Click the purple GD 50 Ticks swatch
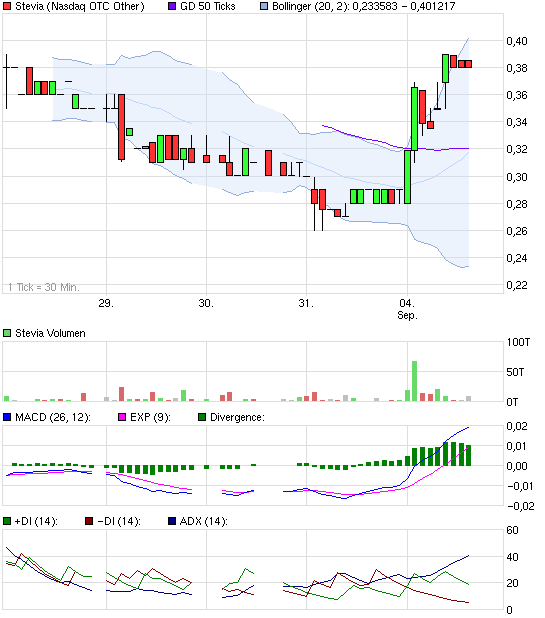The height and width of the screenshot is (618, 545). click(172, 6)
